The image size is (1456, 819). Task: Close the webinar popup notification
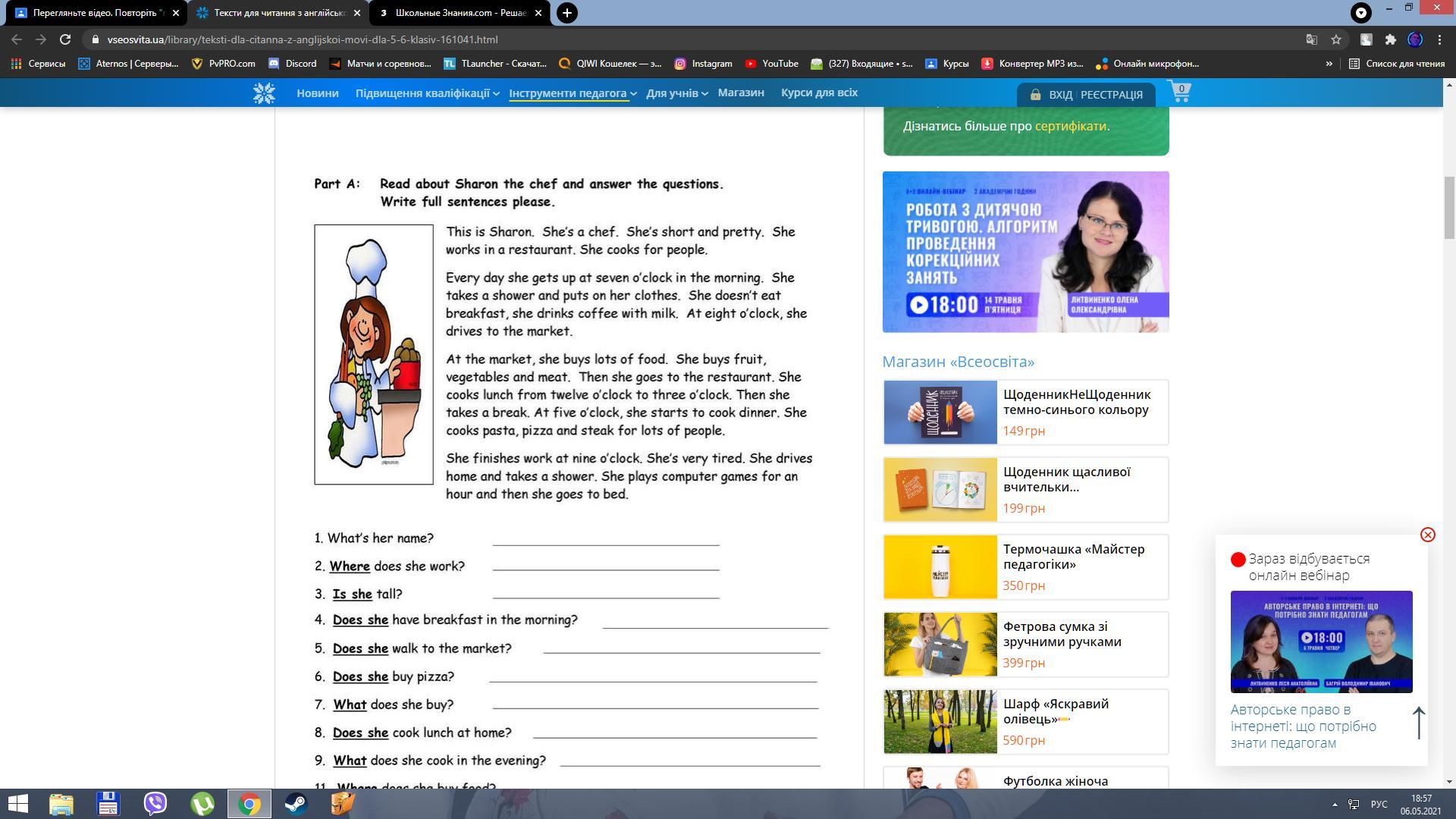pyautogui.click(x=1427, y=535)
